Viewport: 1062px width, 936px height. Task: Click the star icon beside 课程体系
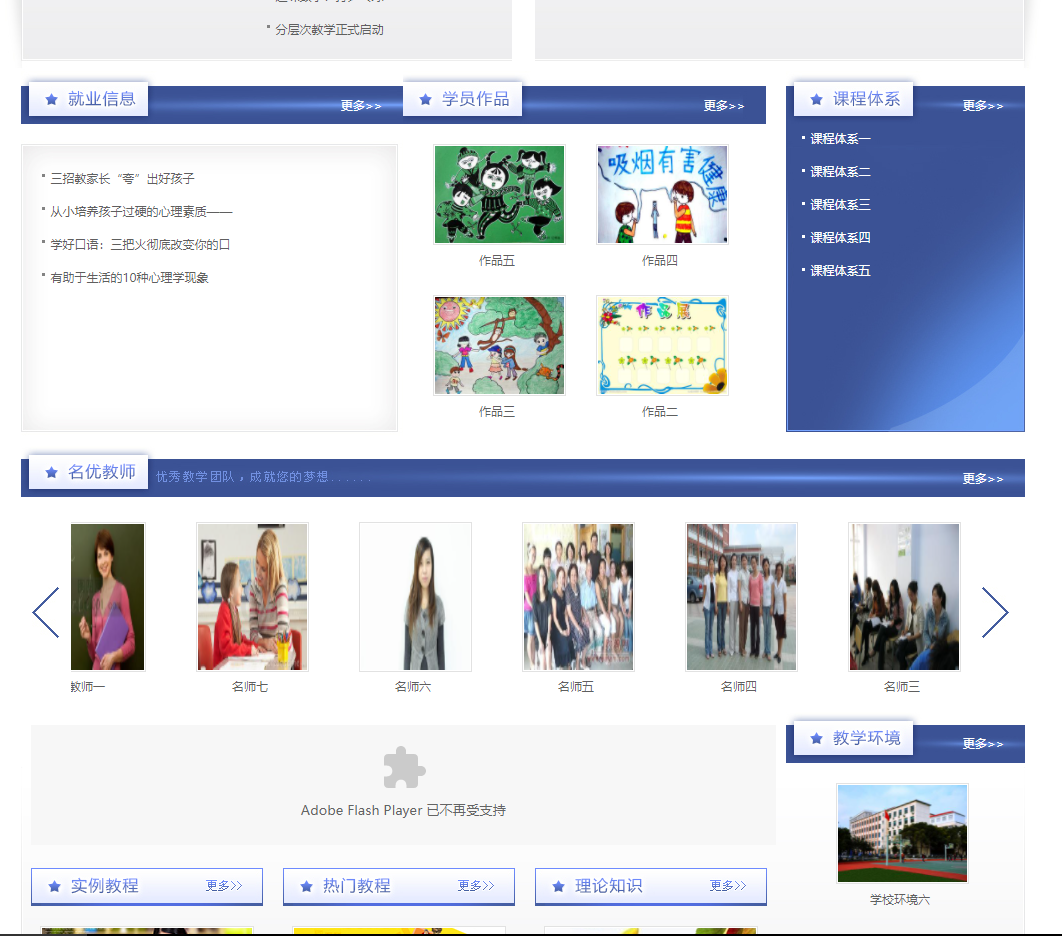816,100
